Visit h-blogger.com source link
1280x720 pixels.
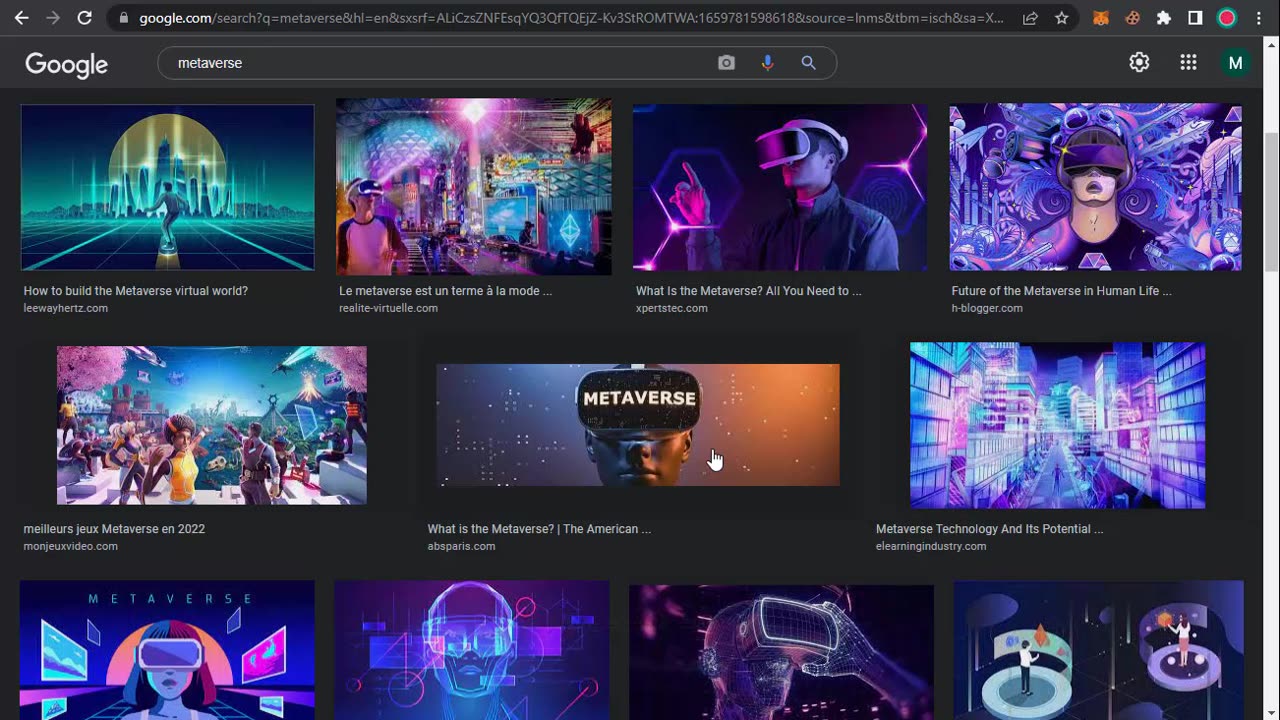[987, 308]
